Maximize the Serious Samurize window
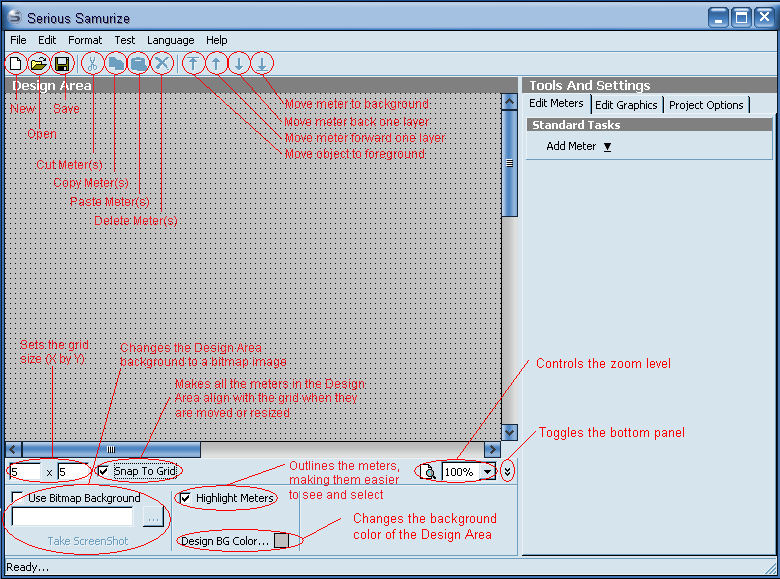The width and height of the screenshot is (780, 579). tap(741, 18)
